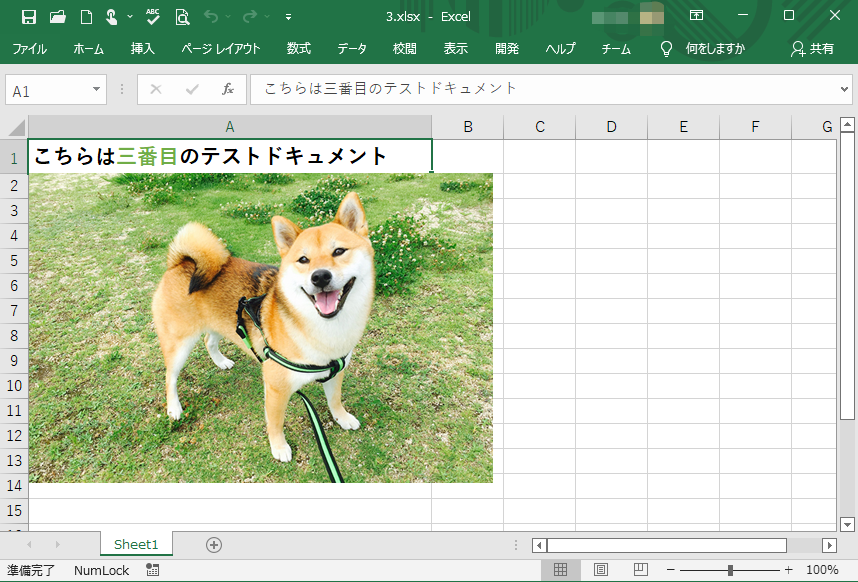The height and width of the screenshot is (582, 858).
Task: Open the Name Box dropdown
Action: tap(94, 89)
